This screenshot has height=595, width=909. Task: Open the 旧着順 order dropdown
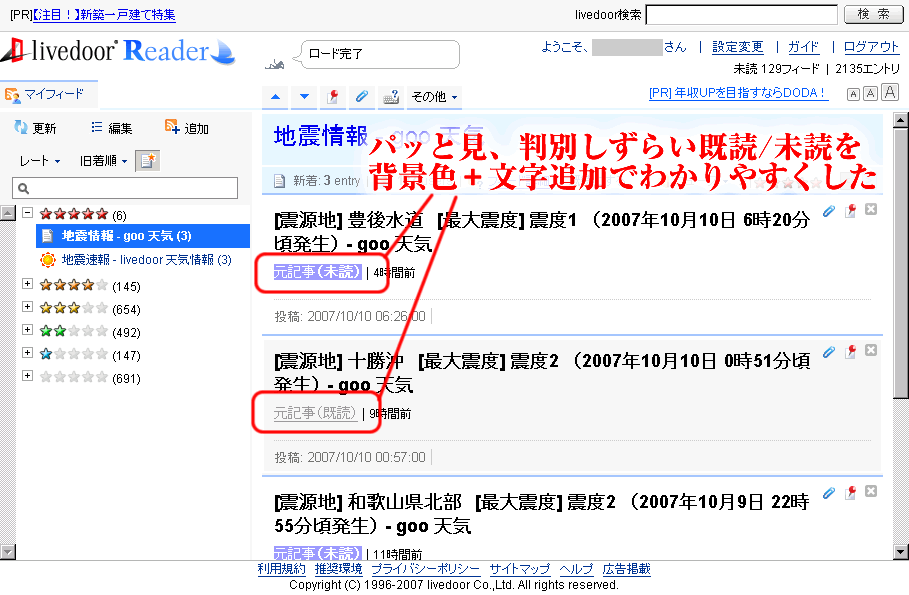[104, 161]
